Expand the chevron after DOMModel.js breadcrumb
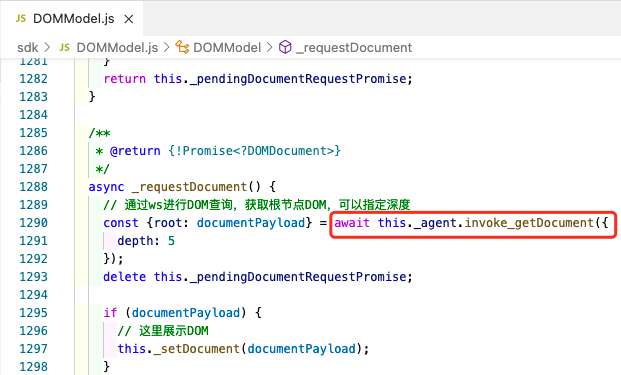This screenshot has width=621, height=375. point(167,48)
